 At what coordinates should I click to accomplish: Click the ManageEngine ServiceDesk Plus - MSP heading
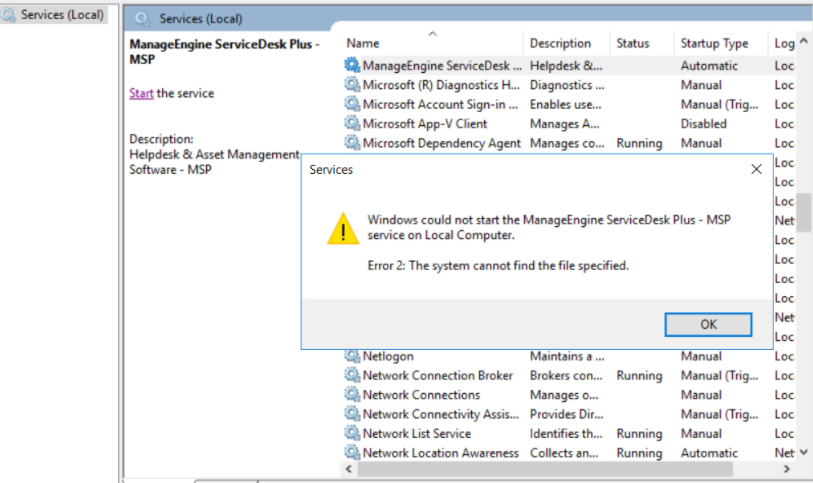point(224,51)
